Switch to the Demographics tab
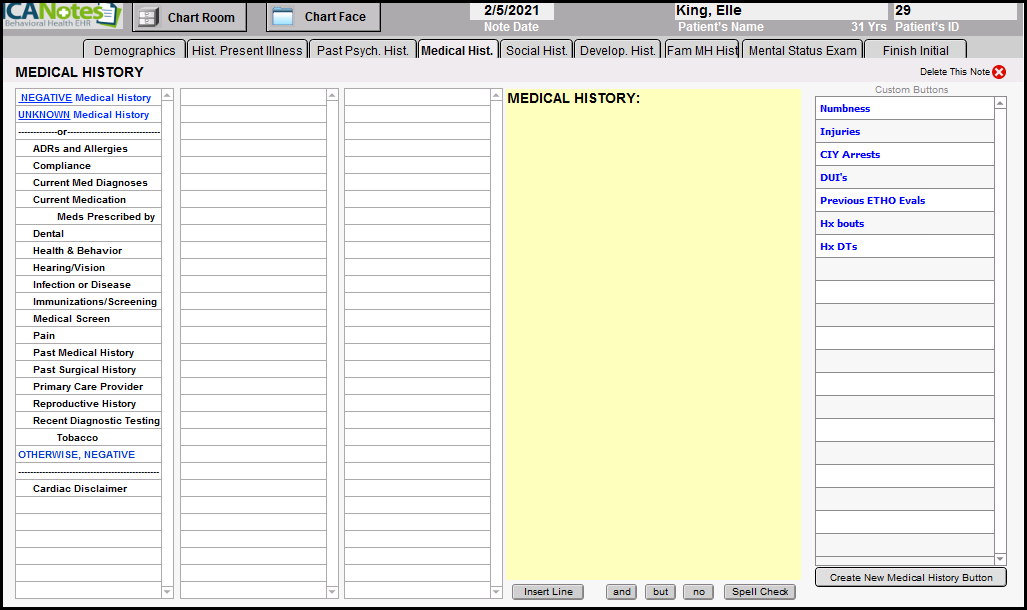 134,51
